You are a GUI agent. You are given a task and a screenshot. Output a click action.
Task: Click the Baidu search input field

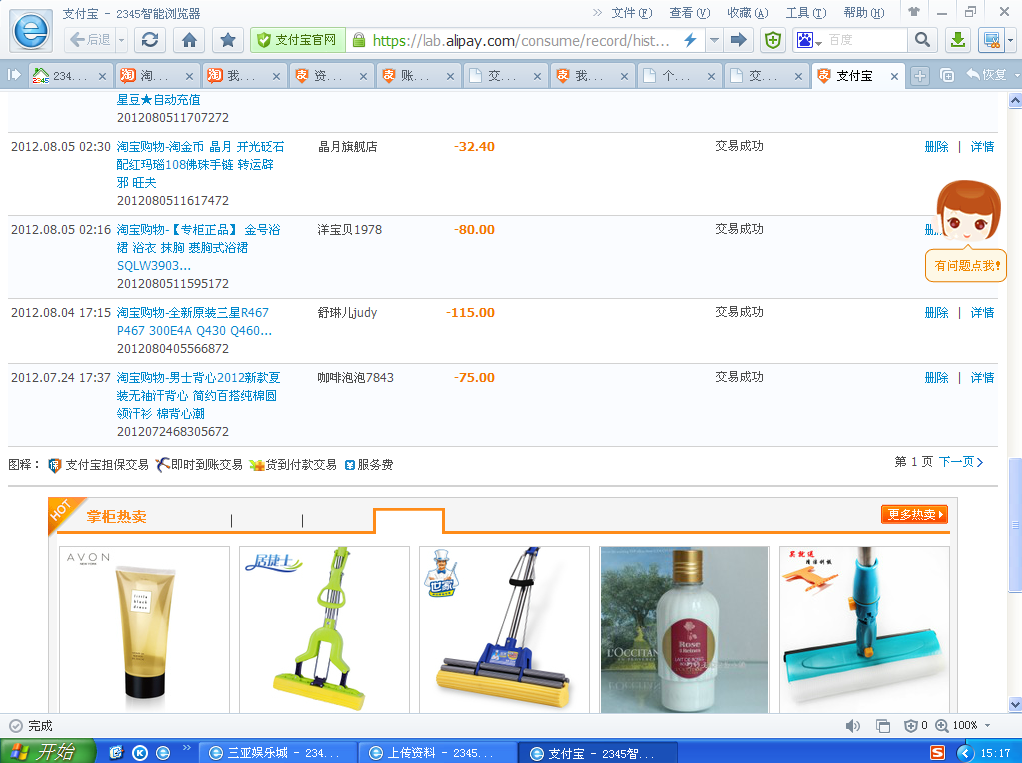coord(865,40)
